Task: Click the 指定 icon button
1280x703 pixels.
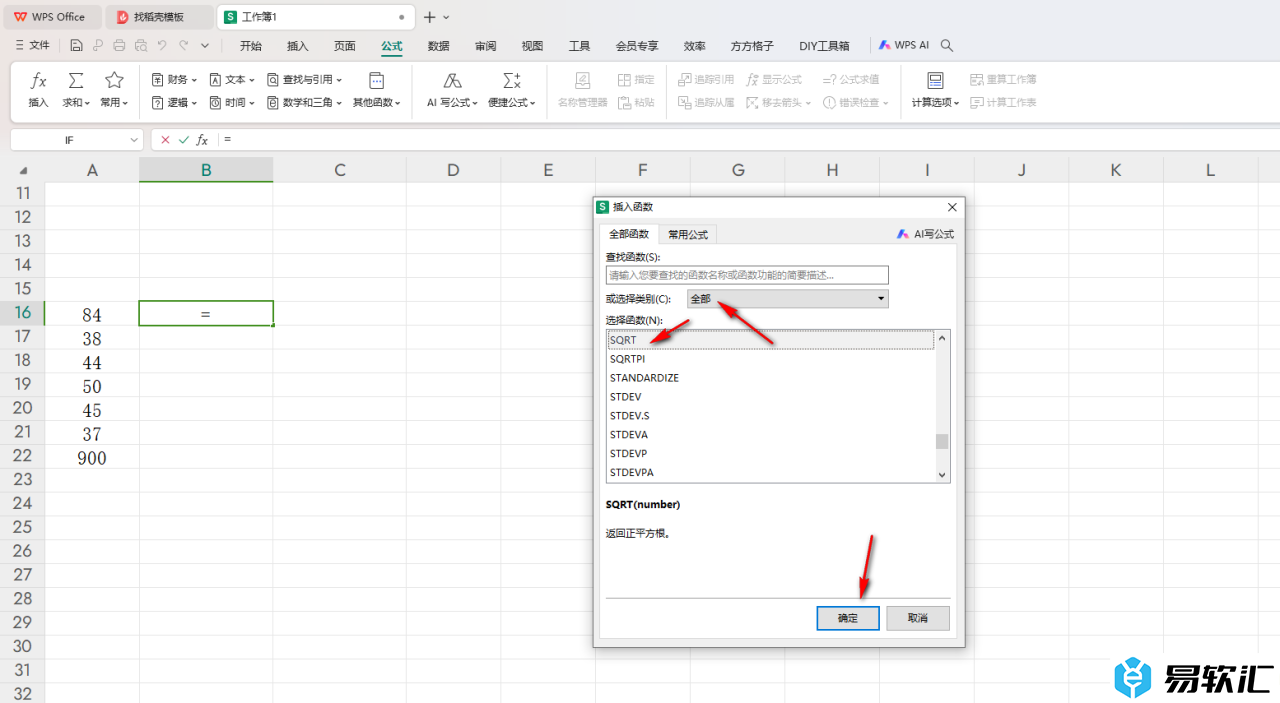Action: click(636, 79)
